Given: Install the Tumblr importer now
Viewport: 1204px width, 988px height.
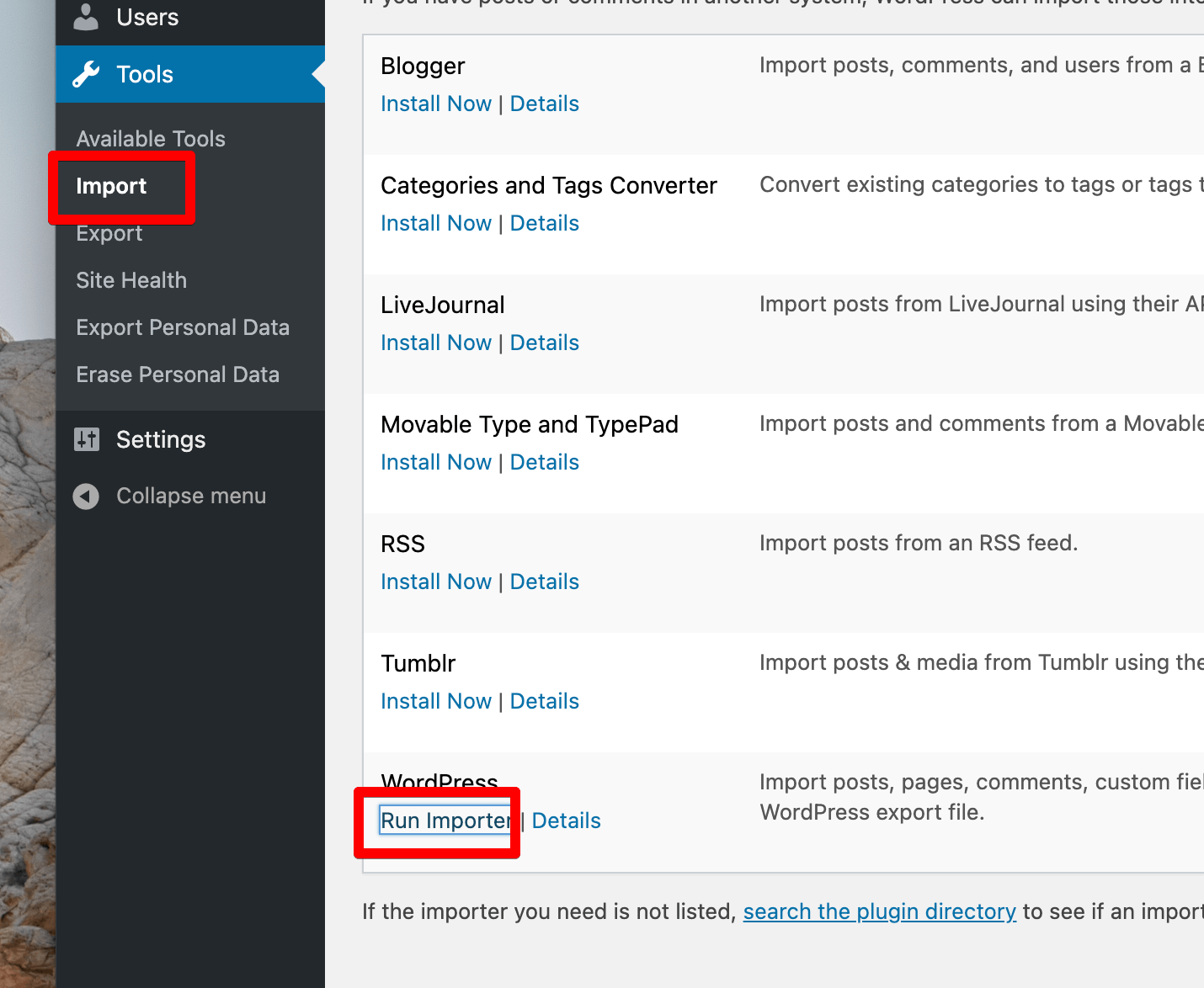Looking at the screenshot, I should pos(435,701).
